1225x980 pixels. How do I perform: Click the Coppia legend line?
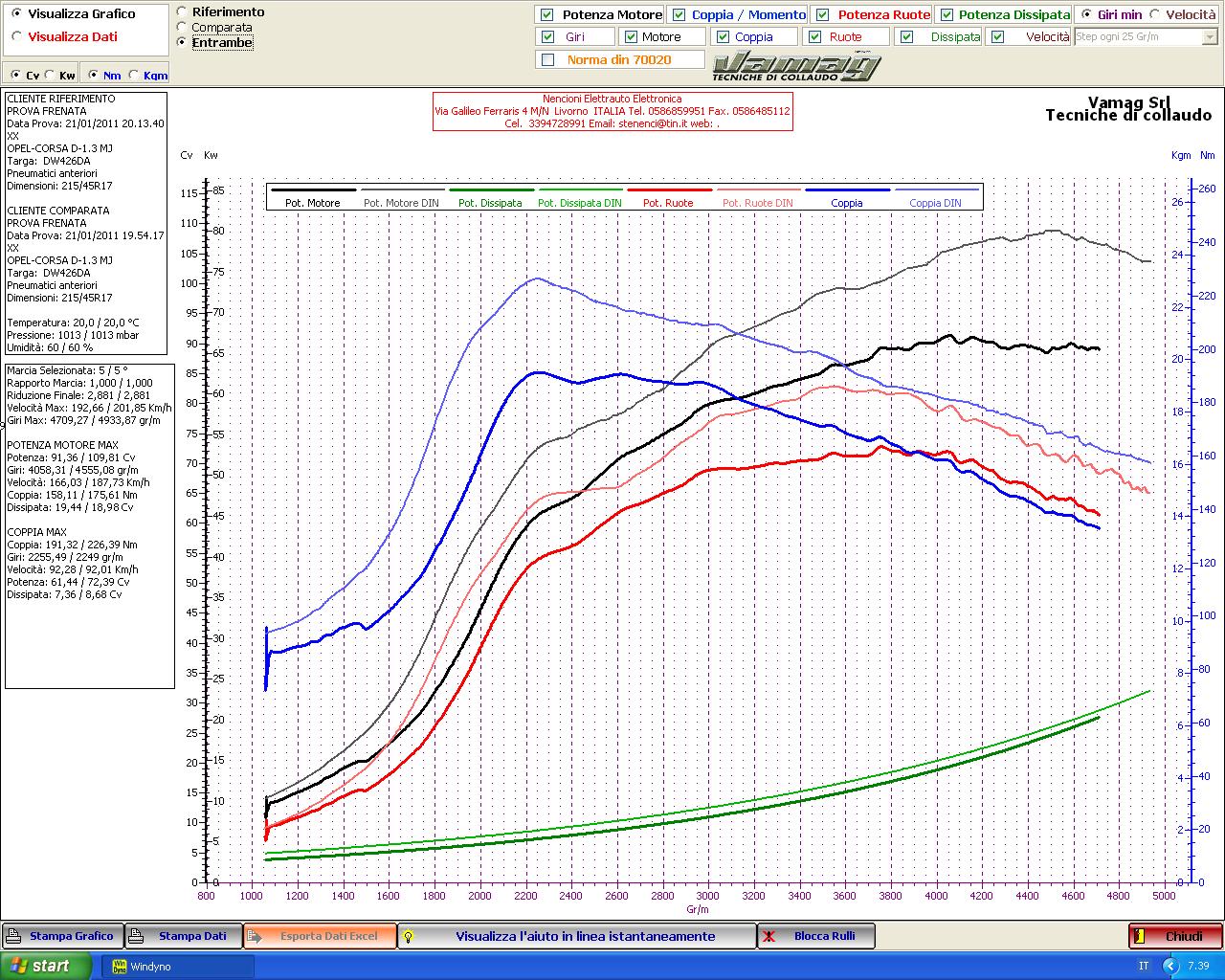tap(846, 191)
